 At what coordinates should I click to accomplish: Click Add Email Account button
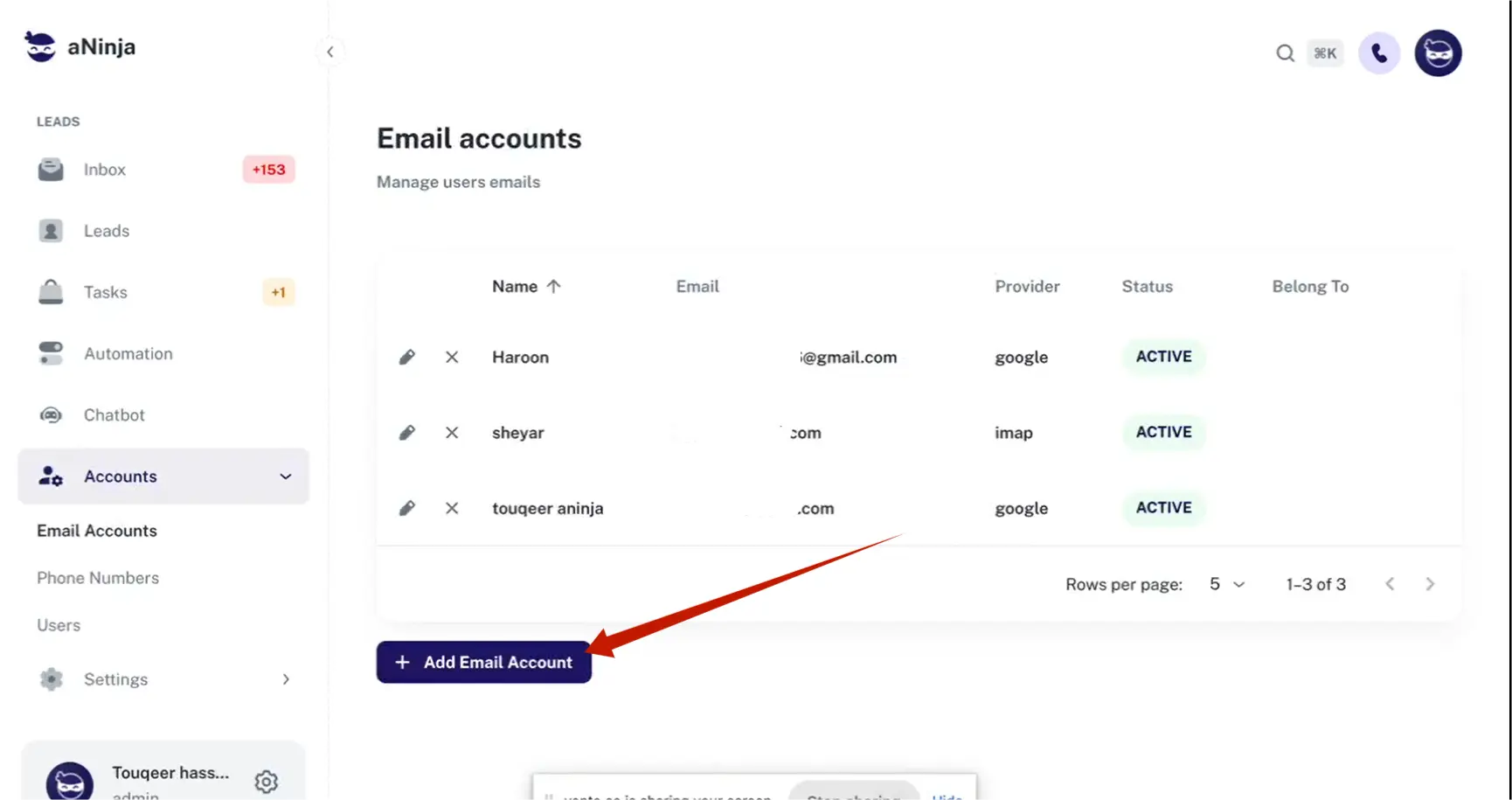484,662
